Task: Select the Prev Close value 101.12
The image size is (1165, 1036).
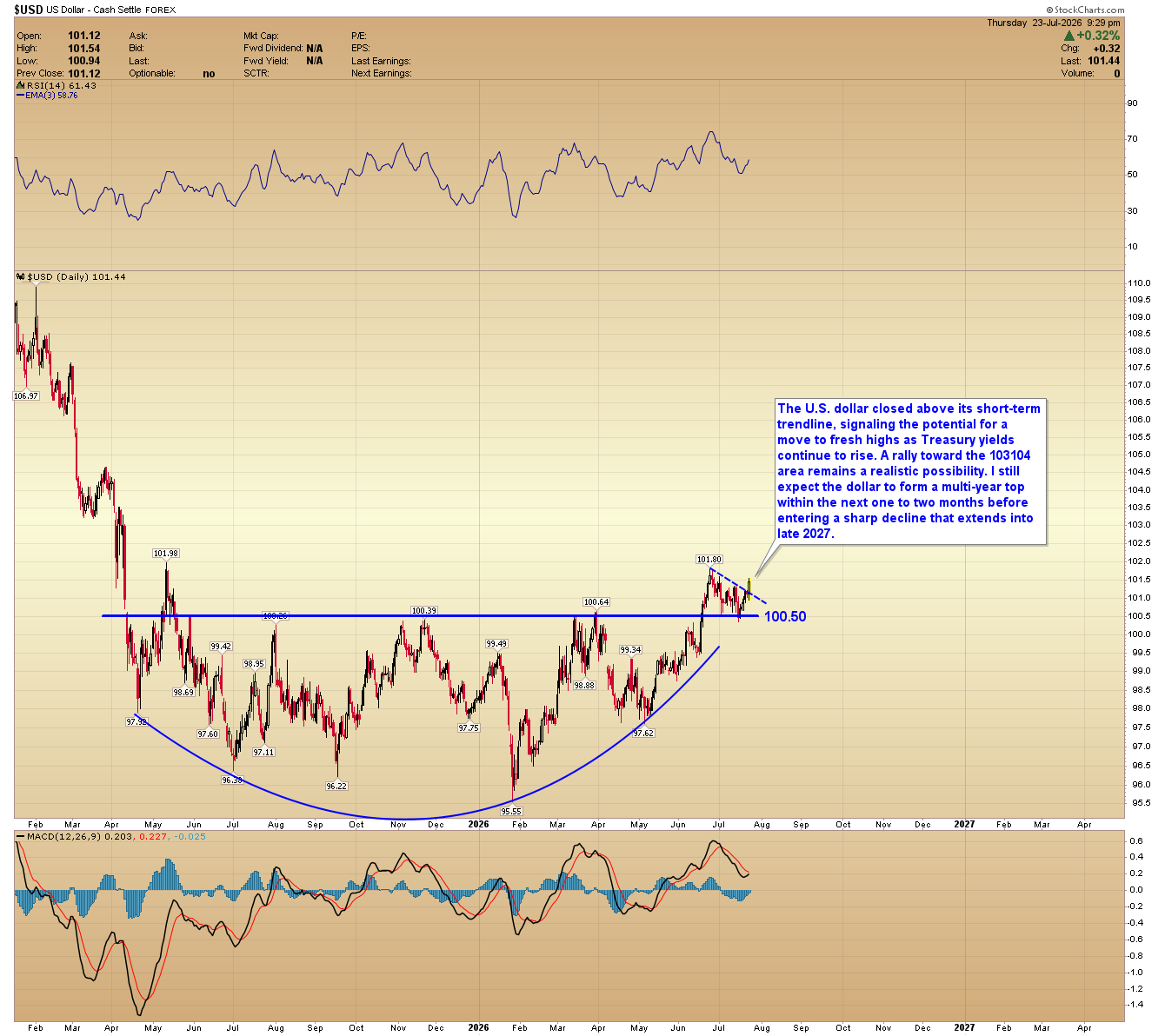Action: coord(84,73)
